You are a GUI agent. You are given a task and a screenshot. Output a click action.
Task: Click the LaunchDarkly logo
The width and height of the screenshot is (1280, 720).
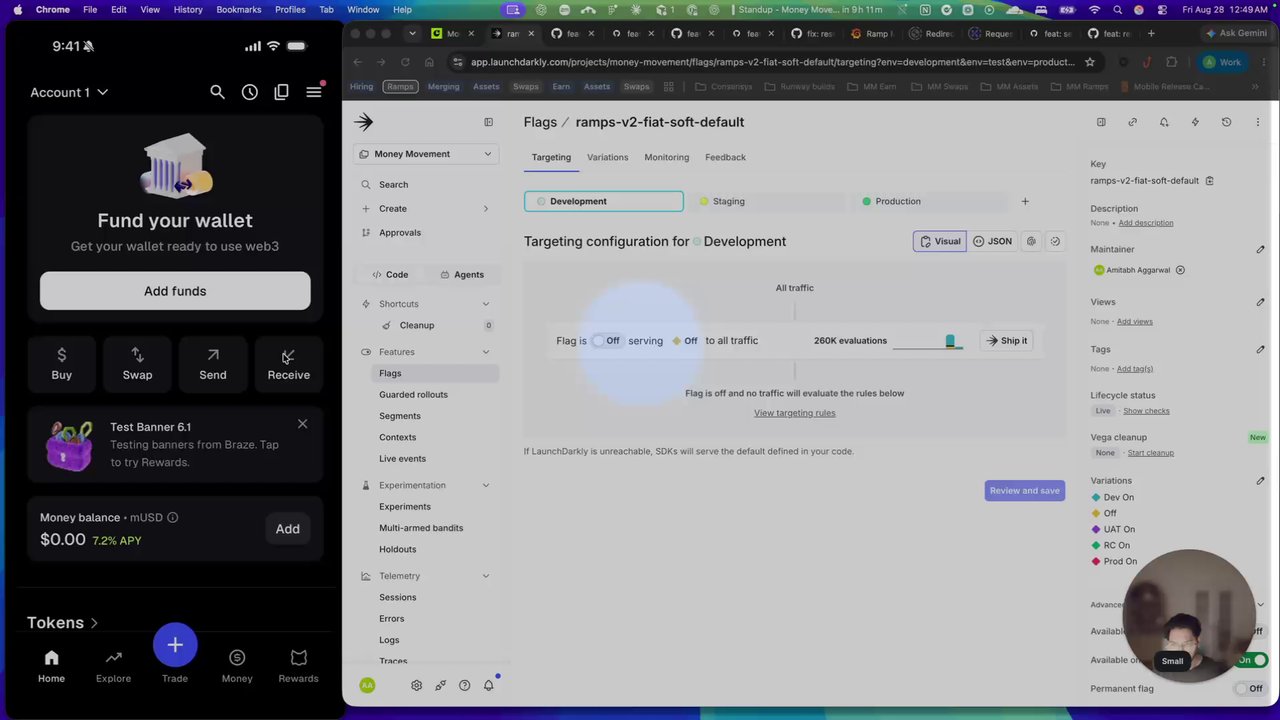pyautogui.click(x=364, y=122)
